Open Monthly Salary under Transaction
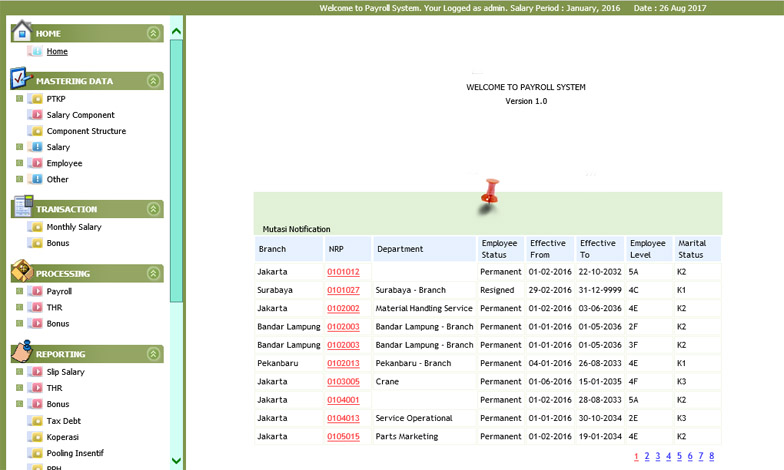 pos(74,227)
